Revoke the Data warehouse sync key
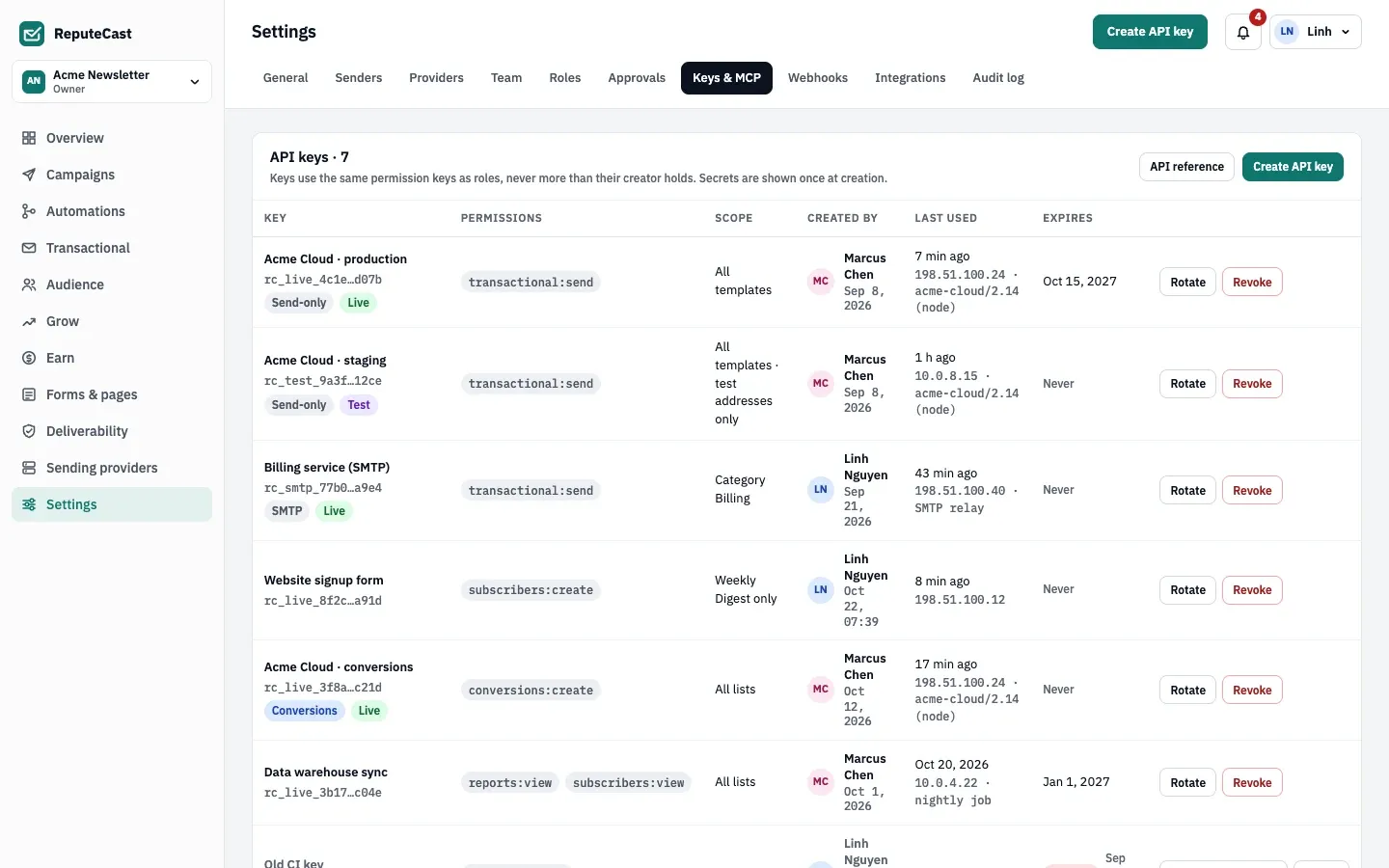 (1252, 783)
